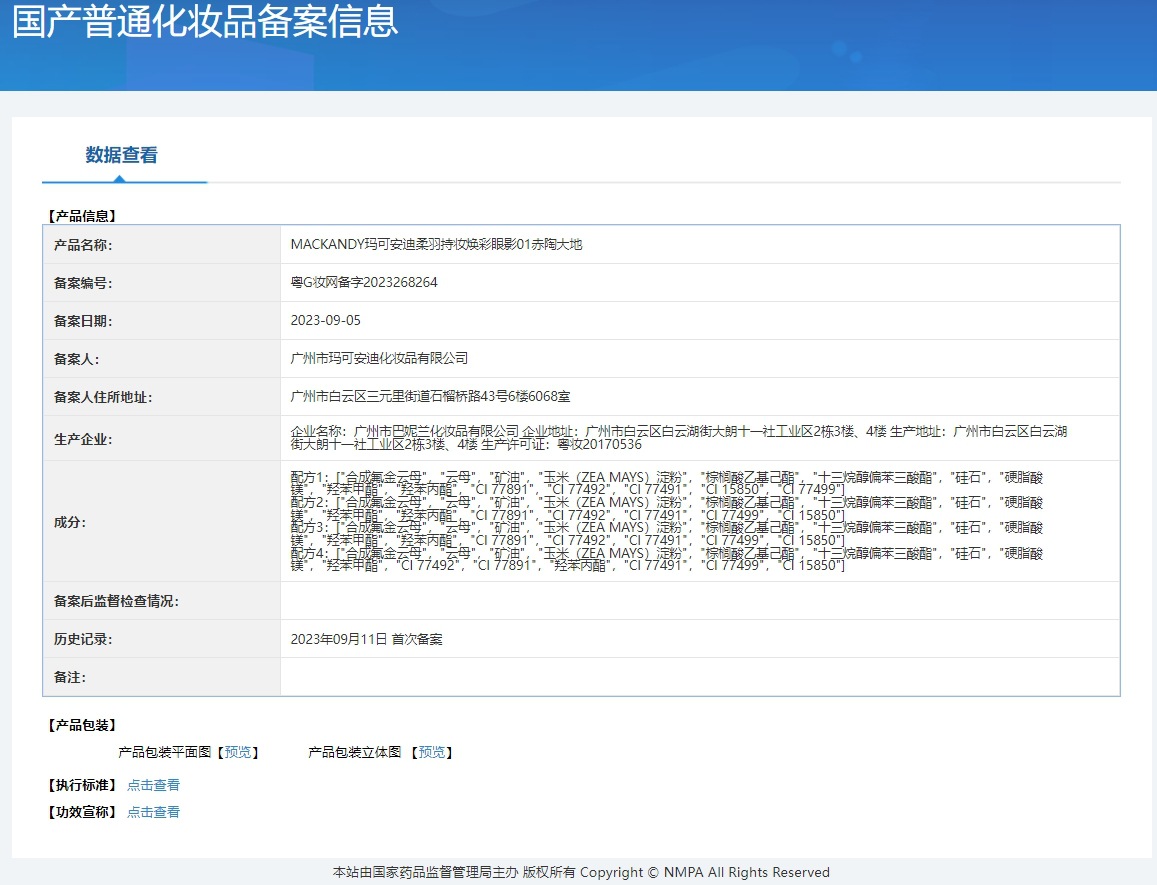This screenshot has height=885, width=1157.
Task: Open 预览 for 产品包装平面图
Action: [237, 752]
